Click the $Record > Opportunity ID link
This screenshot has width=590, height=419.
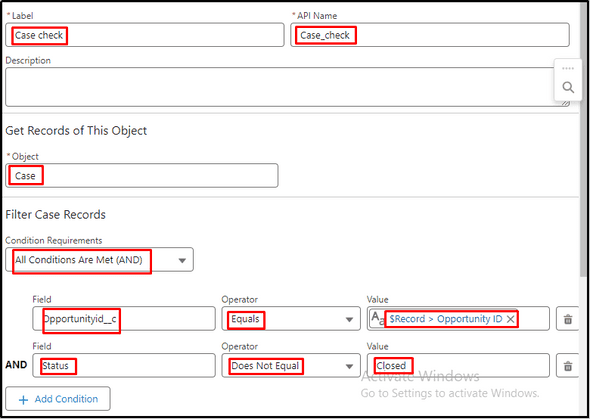click(446, 319)
